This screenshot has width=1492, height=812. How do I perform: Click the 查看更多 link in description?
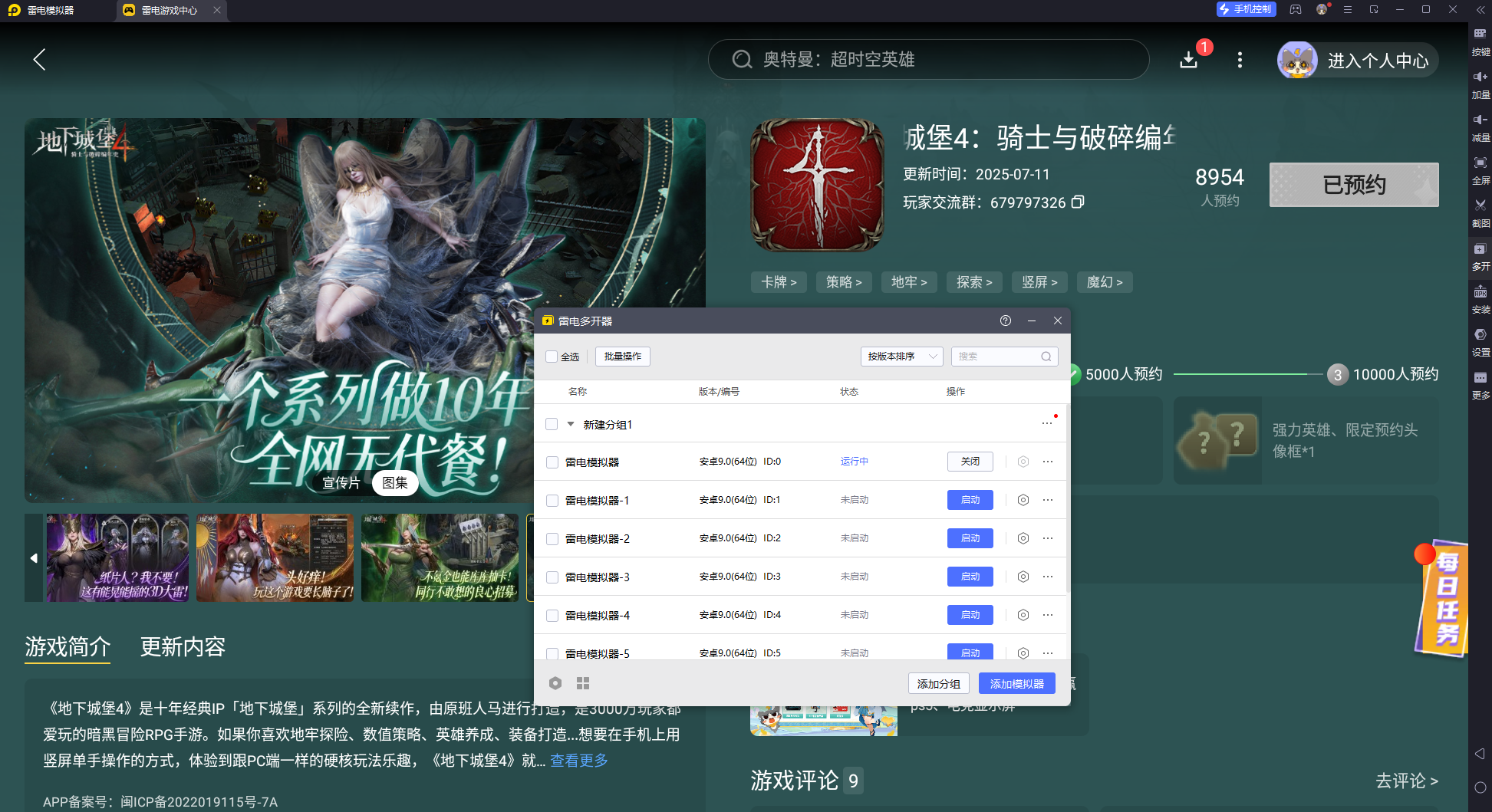[x=579, y=760]
